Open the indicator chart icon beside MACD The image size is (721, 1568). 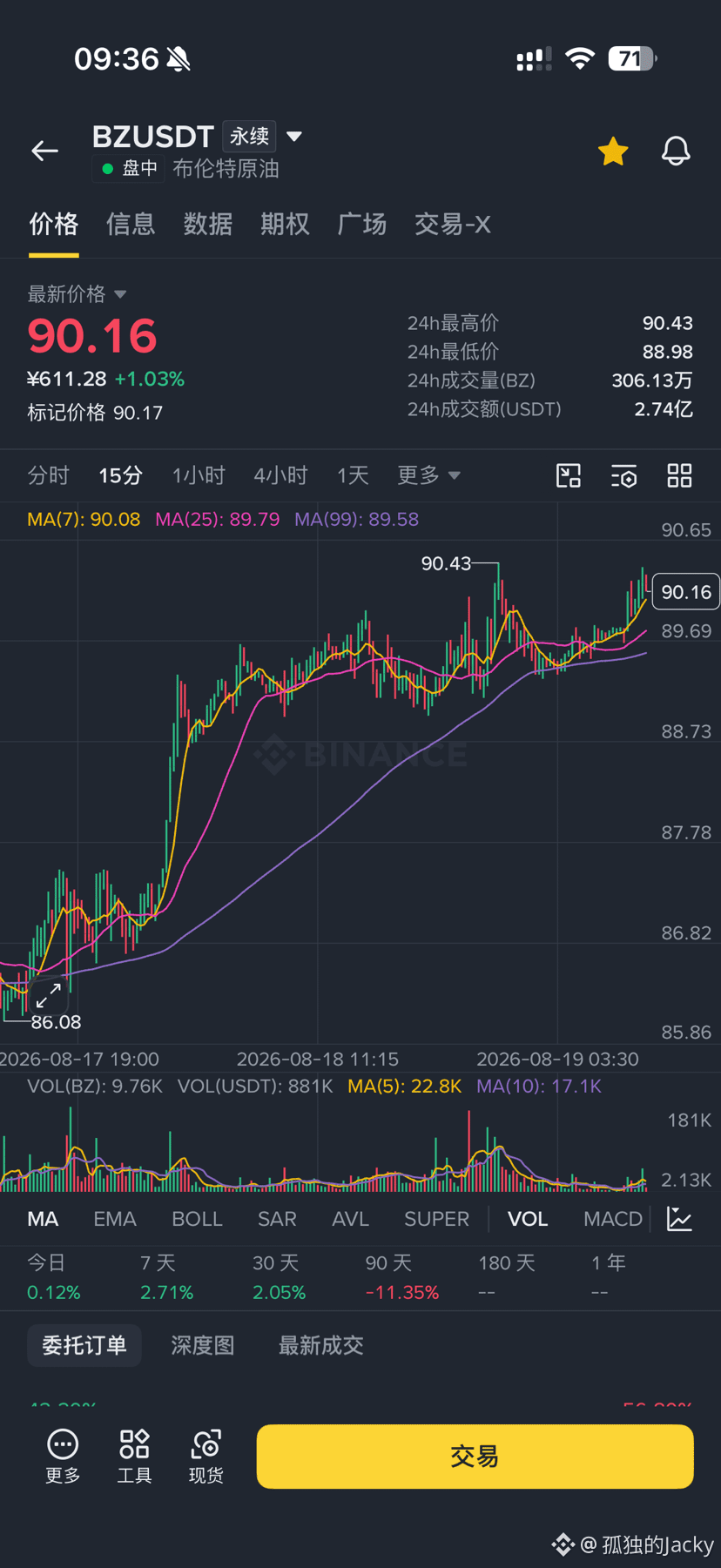(679, 1219)
